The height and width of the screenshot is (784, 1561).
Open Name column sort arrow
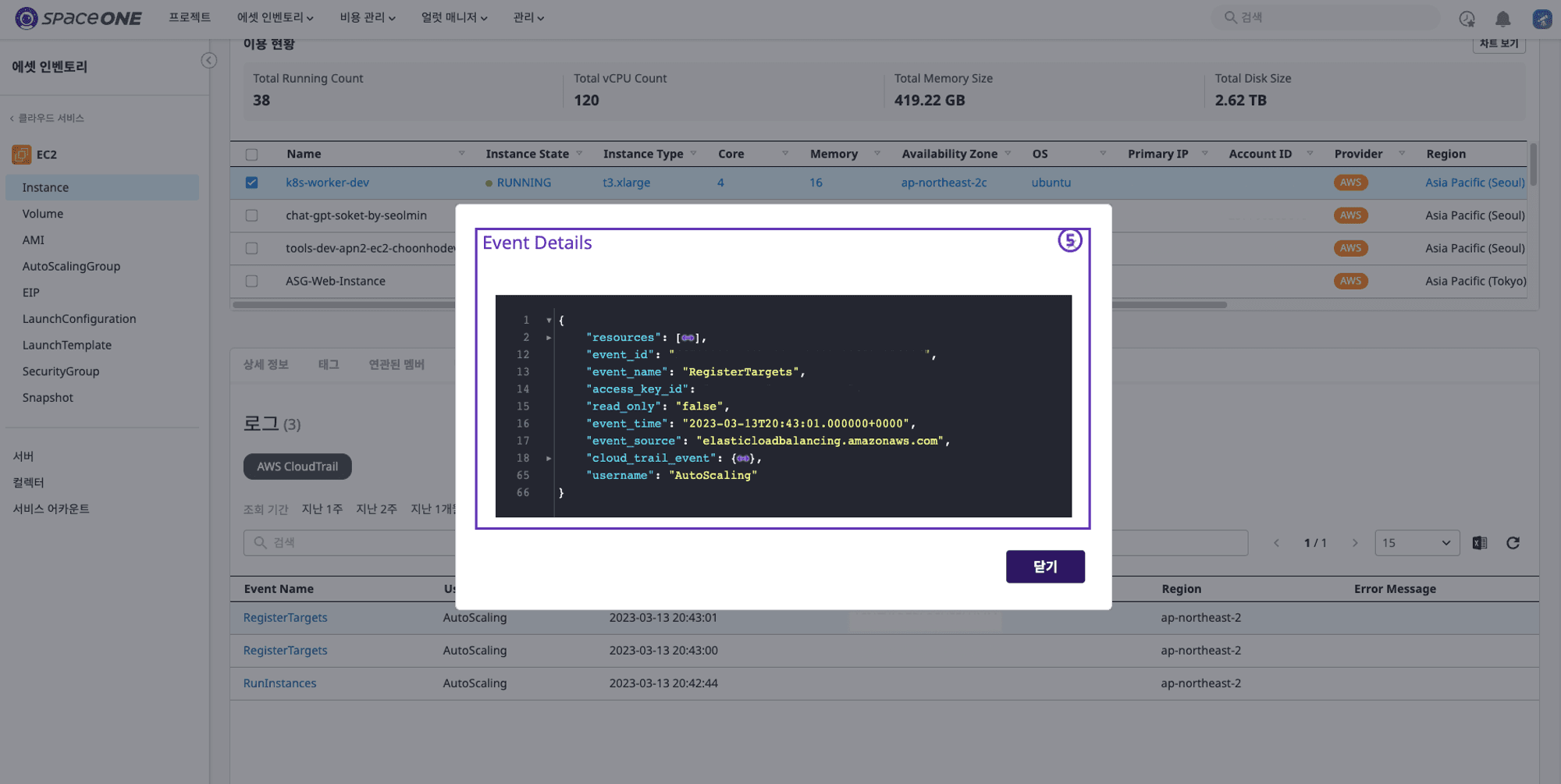(461, 154)
